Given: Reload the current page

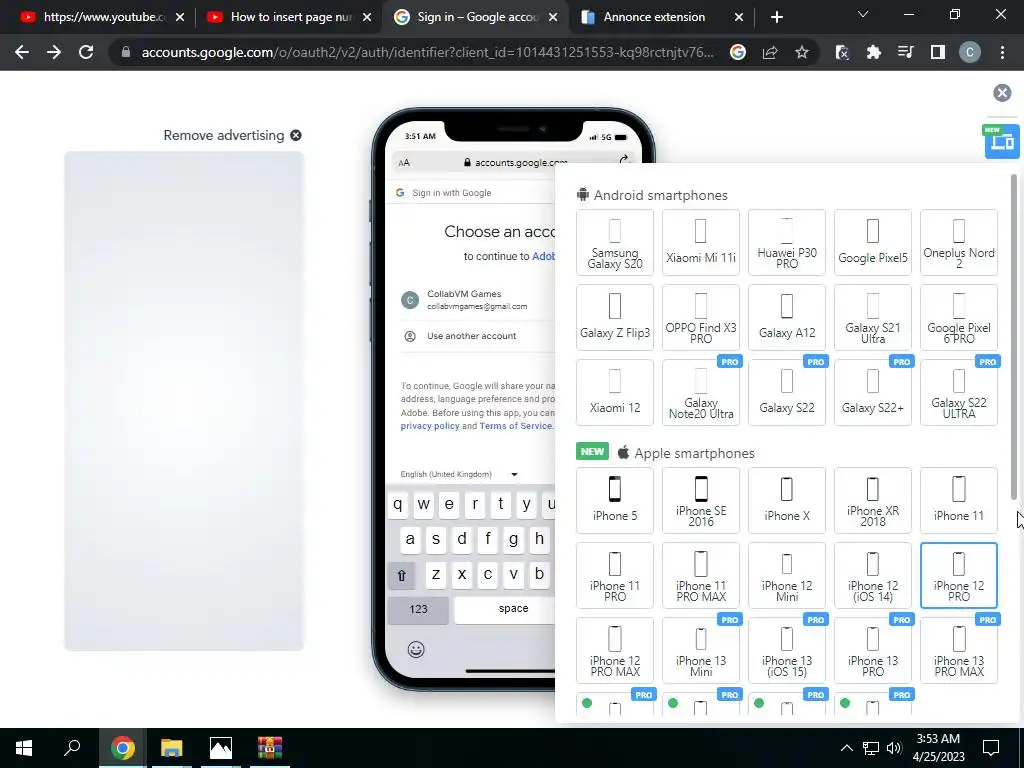Looking at the screenshot, I should pyautogui.click(x=86, y=52).
